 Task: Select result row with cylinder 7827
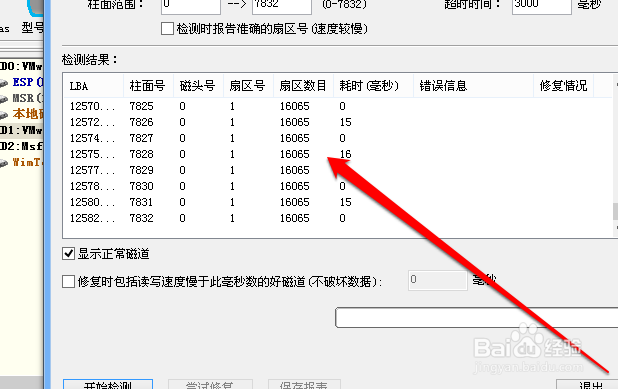tap(338, 138)
